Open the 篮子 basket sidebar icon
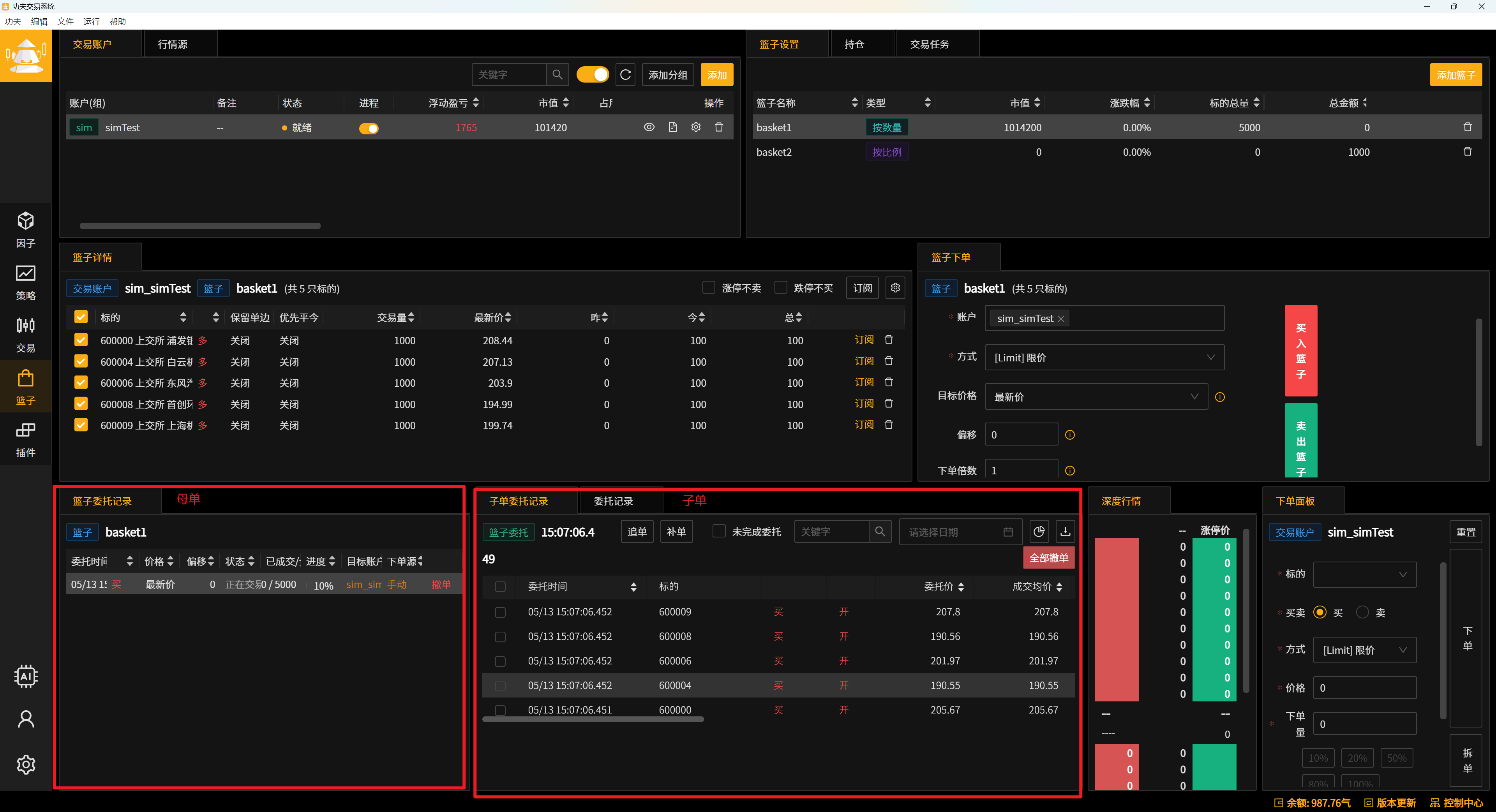 pyautogui.click(x=26, y=387)
